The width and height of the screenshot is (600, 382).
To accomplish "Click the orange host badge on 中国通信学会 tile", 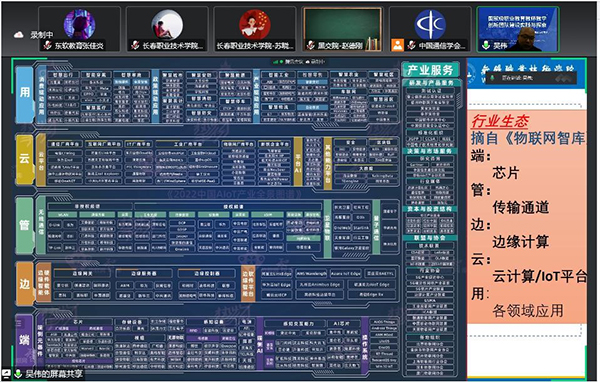I will (x=398, y=45).
